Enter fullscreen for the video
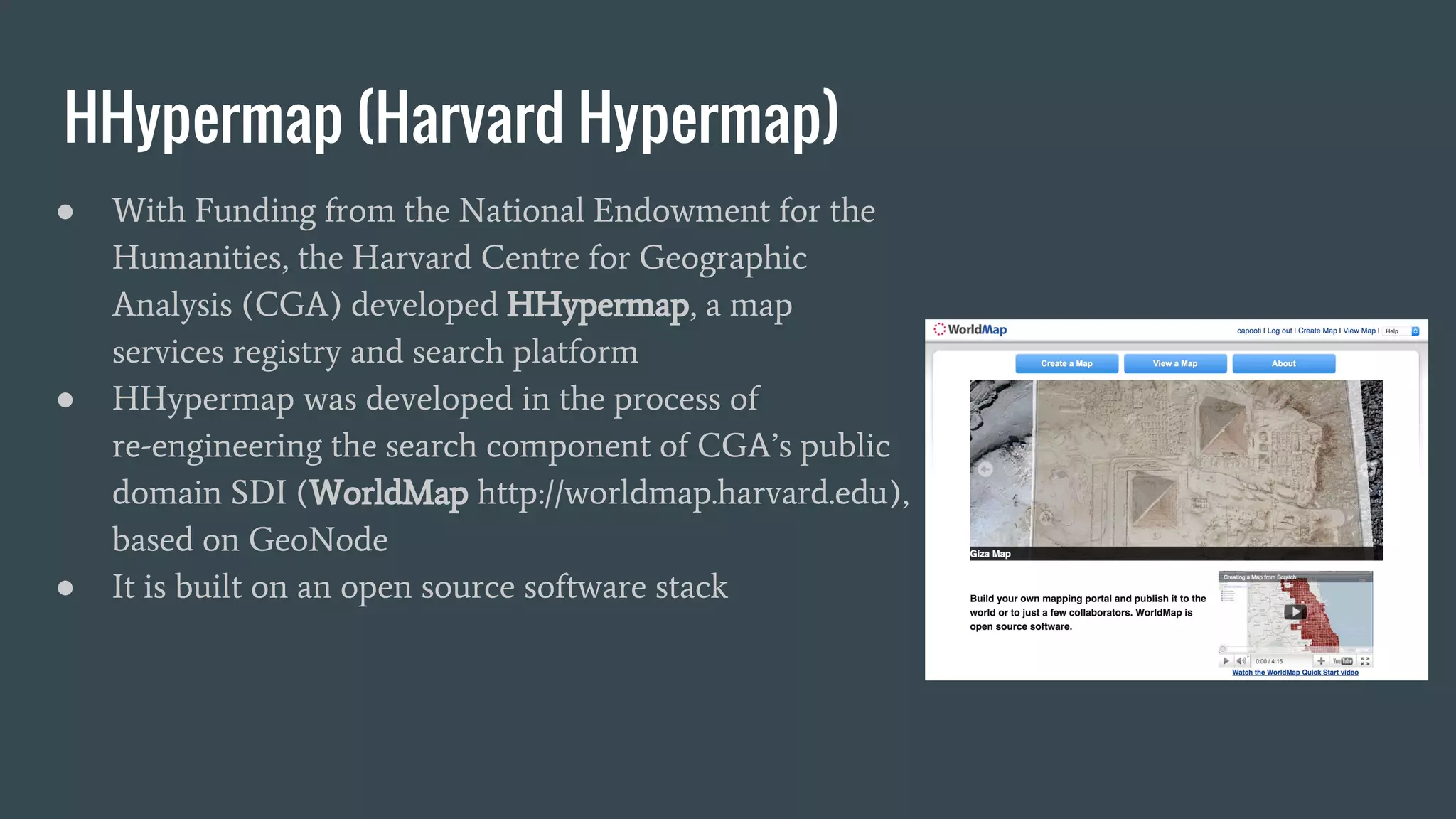Viewport: 1456px width, 819px height. (x=1365, y=661)
